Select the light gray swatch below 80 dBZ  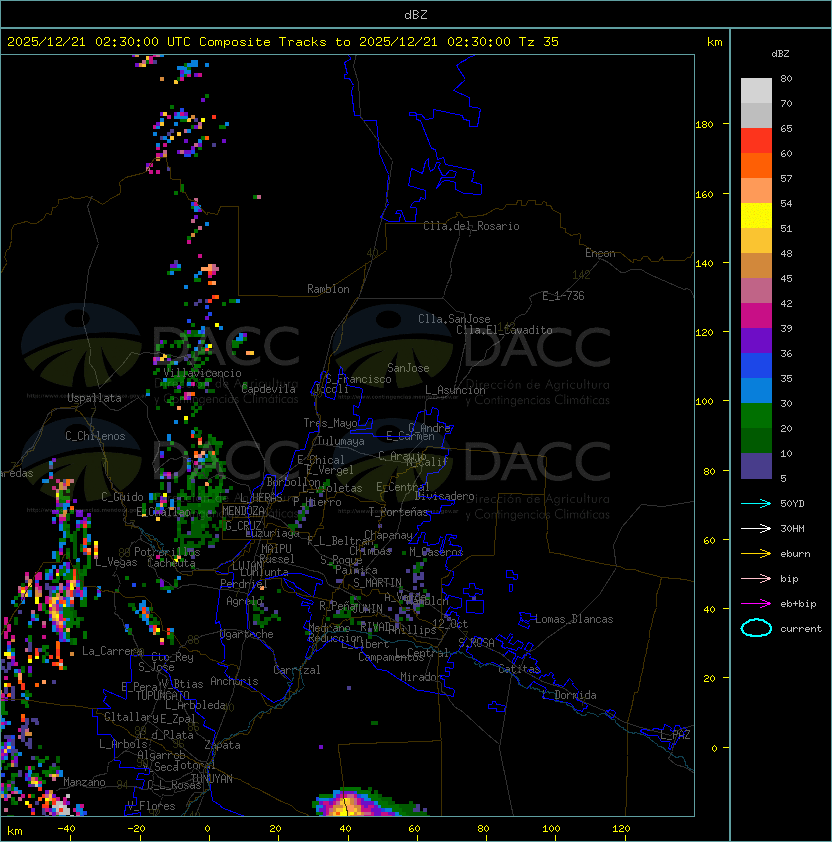pos(756,91)
